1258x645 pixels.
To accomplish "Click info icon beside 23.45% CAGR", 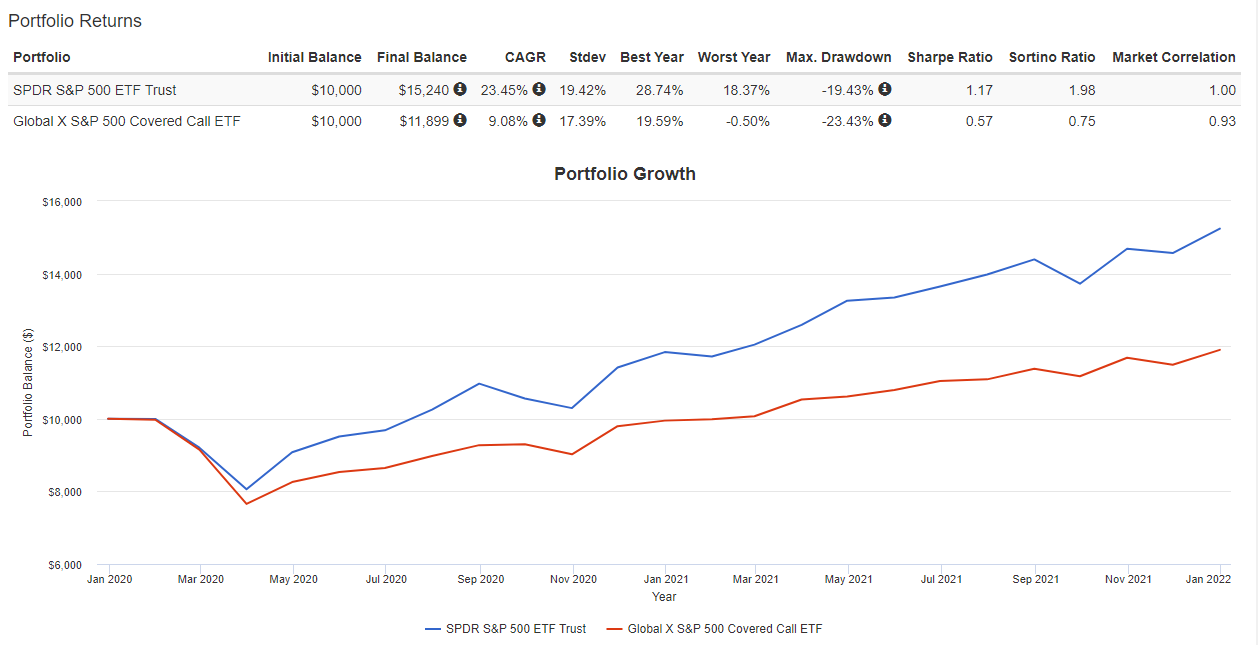I will (x=539, y=89).
